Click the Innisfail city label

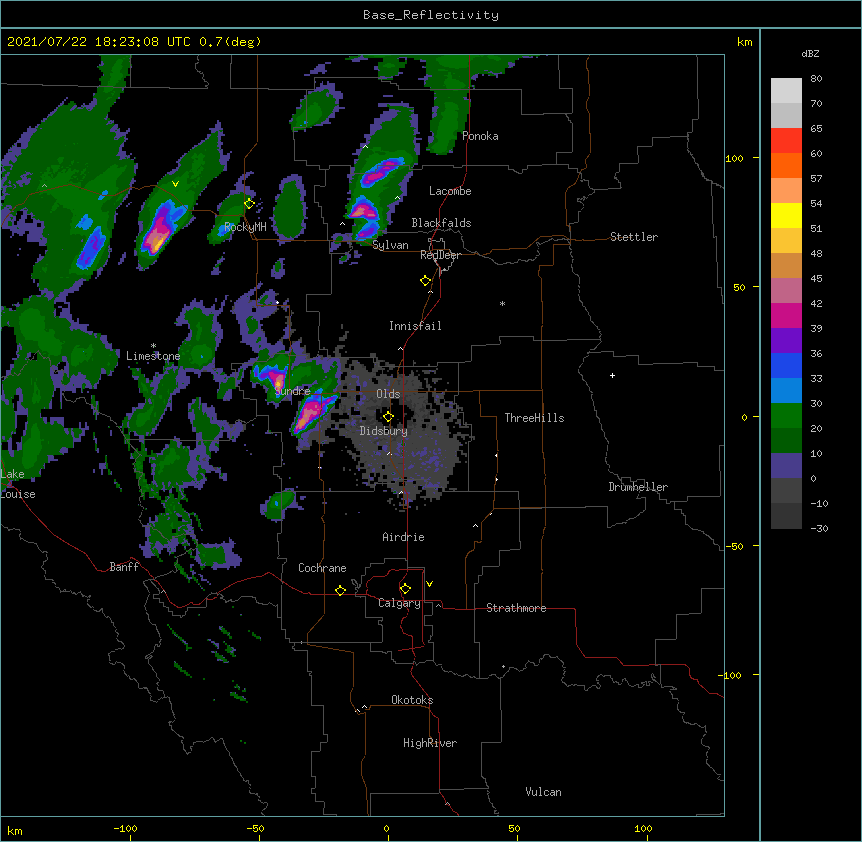pos(415,326)
